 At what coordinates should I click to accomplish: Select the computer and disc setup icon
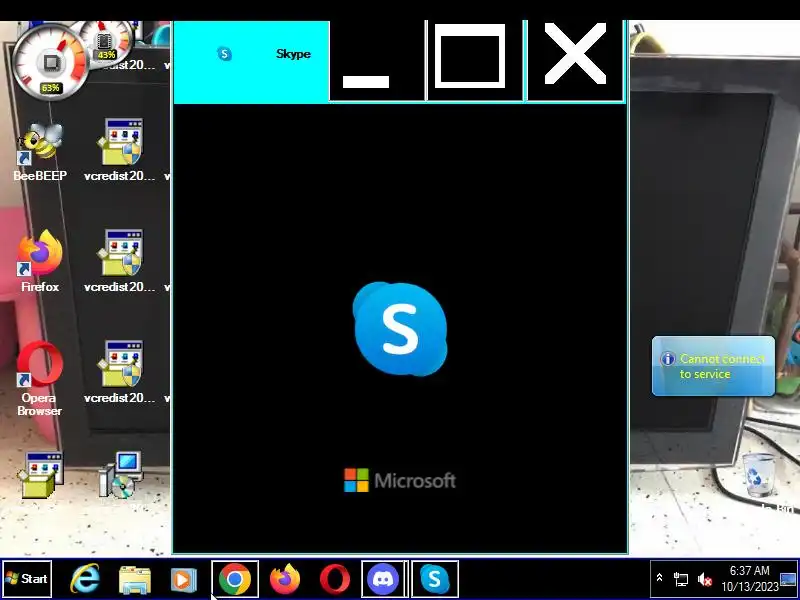pos(121,474)
